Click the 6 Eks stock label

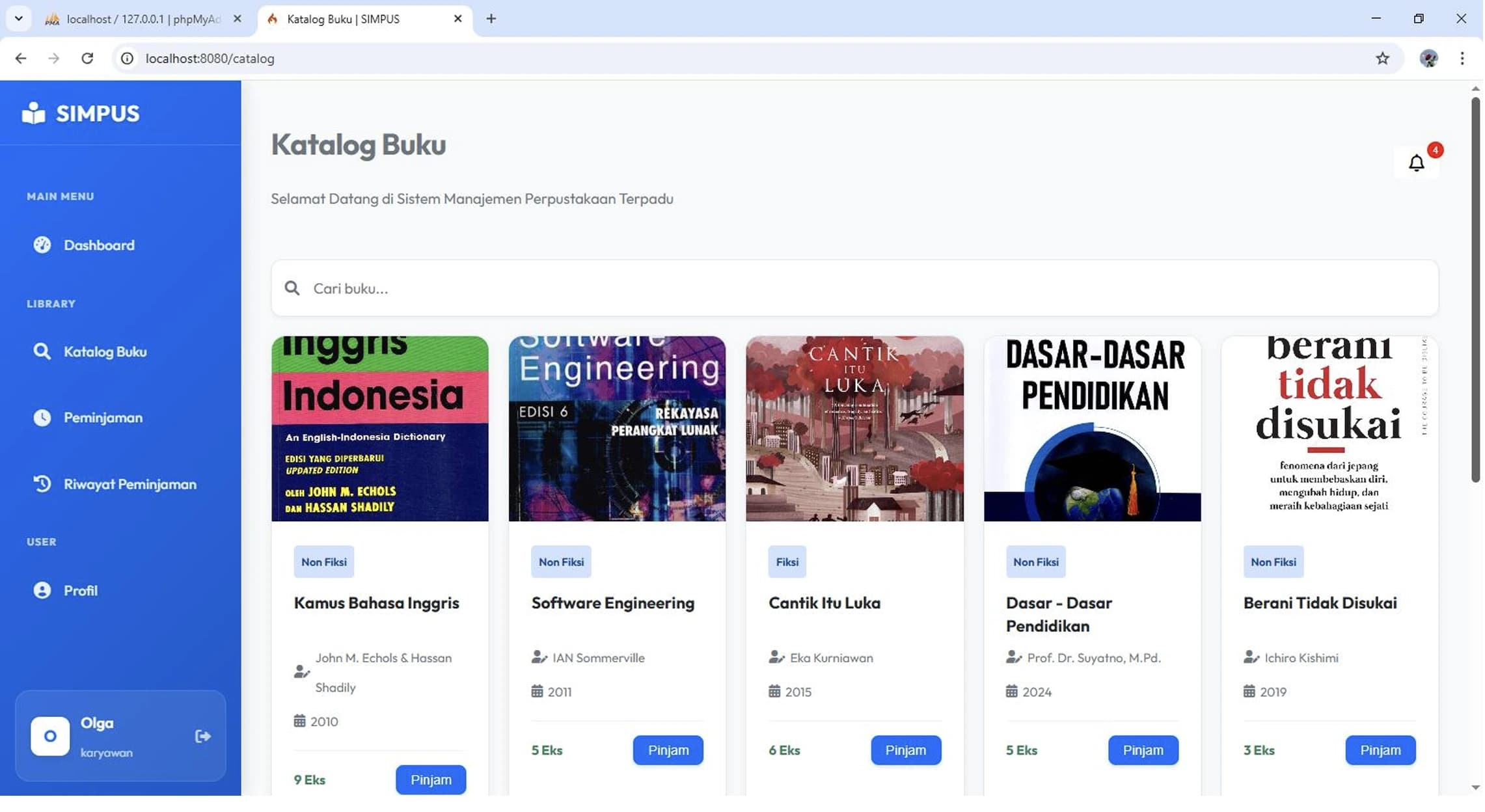[x=784, y=750]
